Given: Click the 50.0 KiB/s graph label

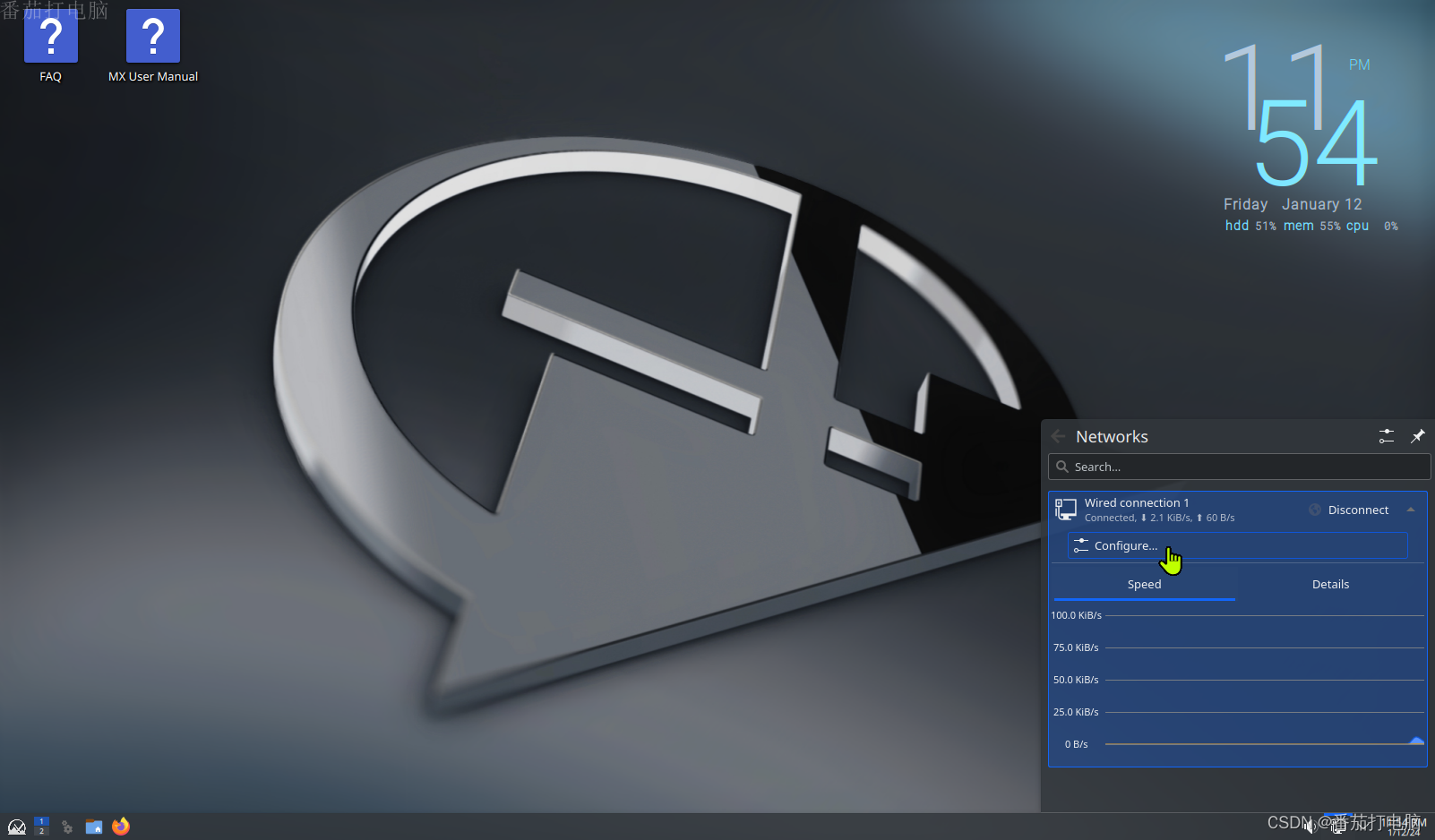Looking at the screenshot, I should point(1076,680).
